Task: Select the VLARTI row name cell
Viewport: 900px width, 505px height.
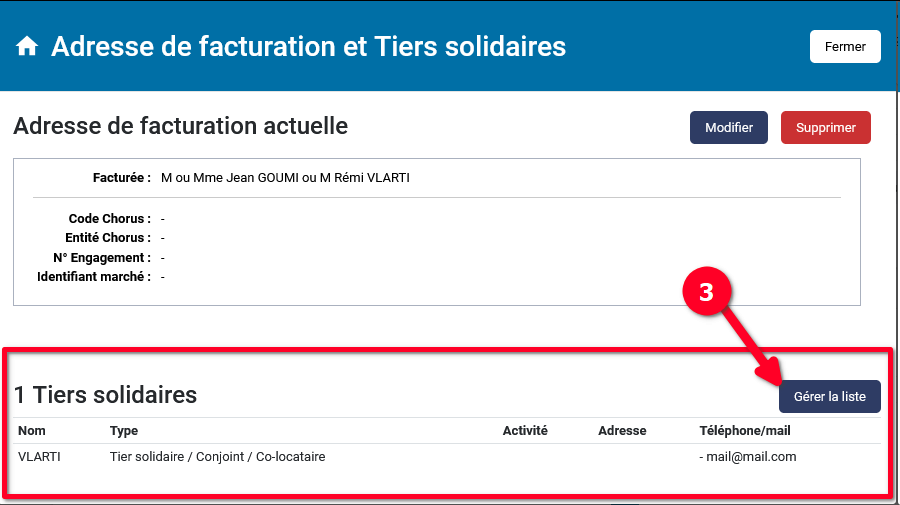Action: (38, 457)
